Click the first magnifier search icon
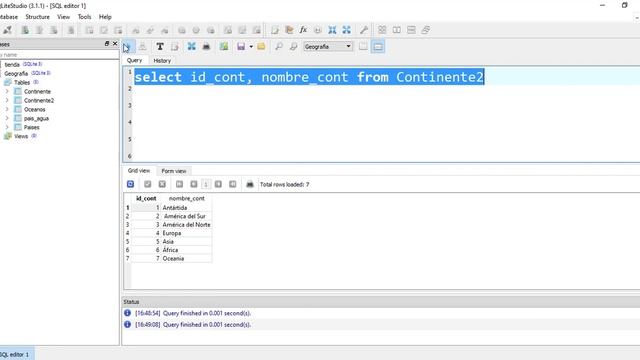Image resolution: width=640 pixels, height=360 pixels. tap(279, 47)
